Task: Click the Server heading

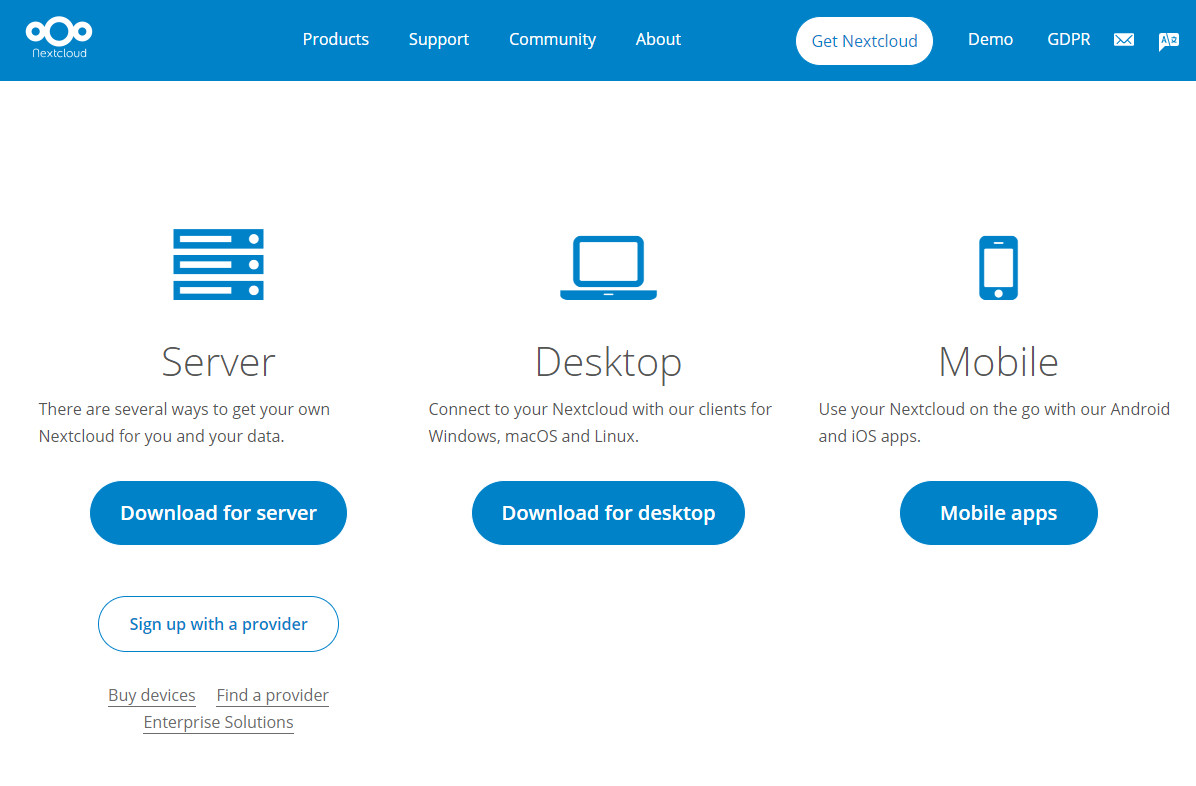Action: 218,362
